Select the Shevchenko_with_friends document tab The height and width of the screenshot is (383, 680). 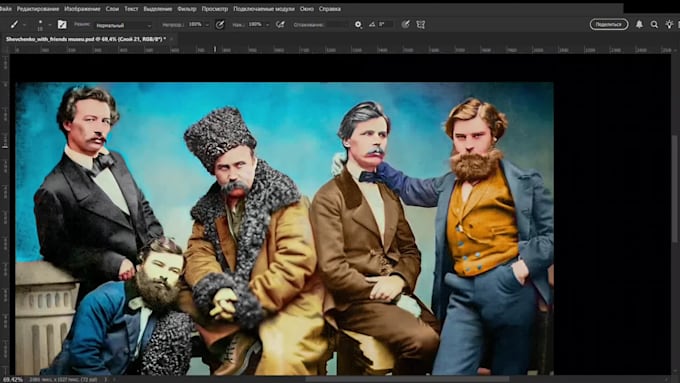pos(86,39)
